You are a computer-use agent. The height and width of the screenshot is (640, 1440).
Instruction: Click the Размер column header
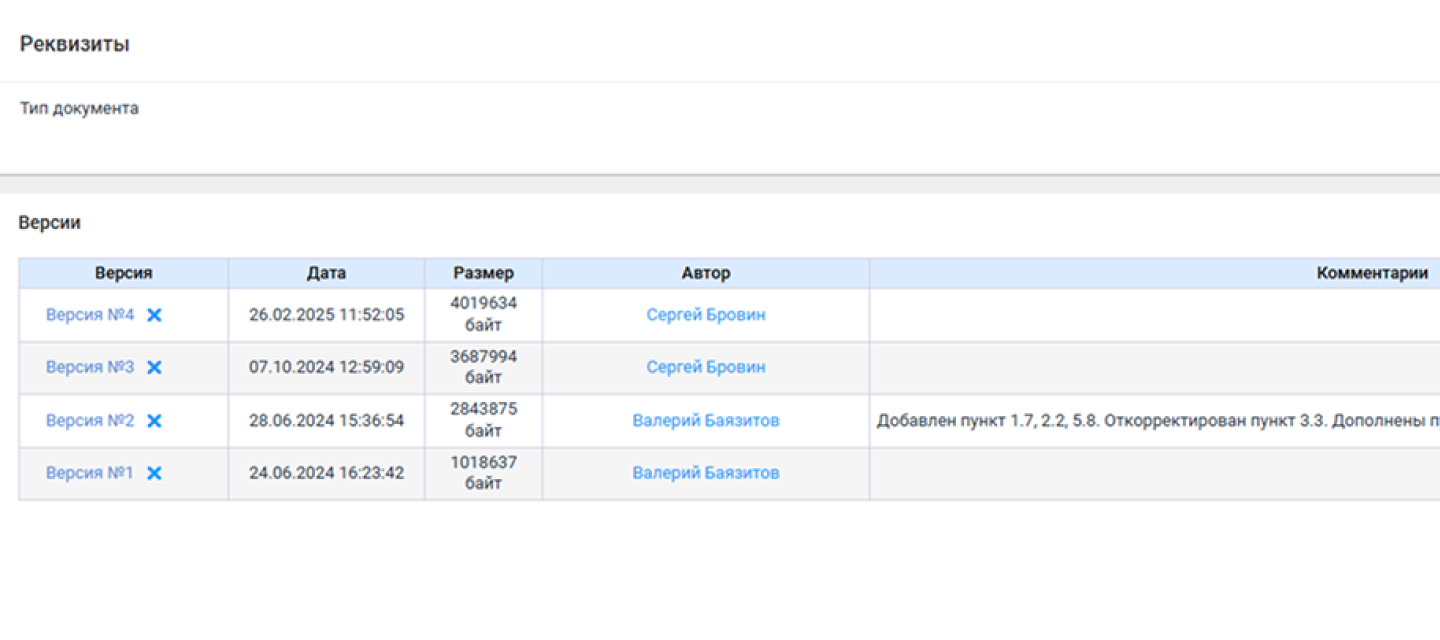(x=483, y=273)
